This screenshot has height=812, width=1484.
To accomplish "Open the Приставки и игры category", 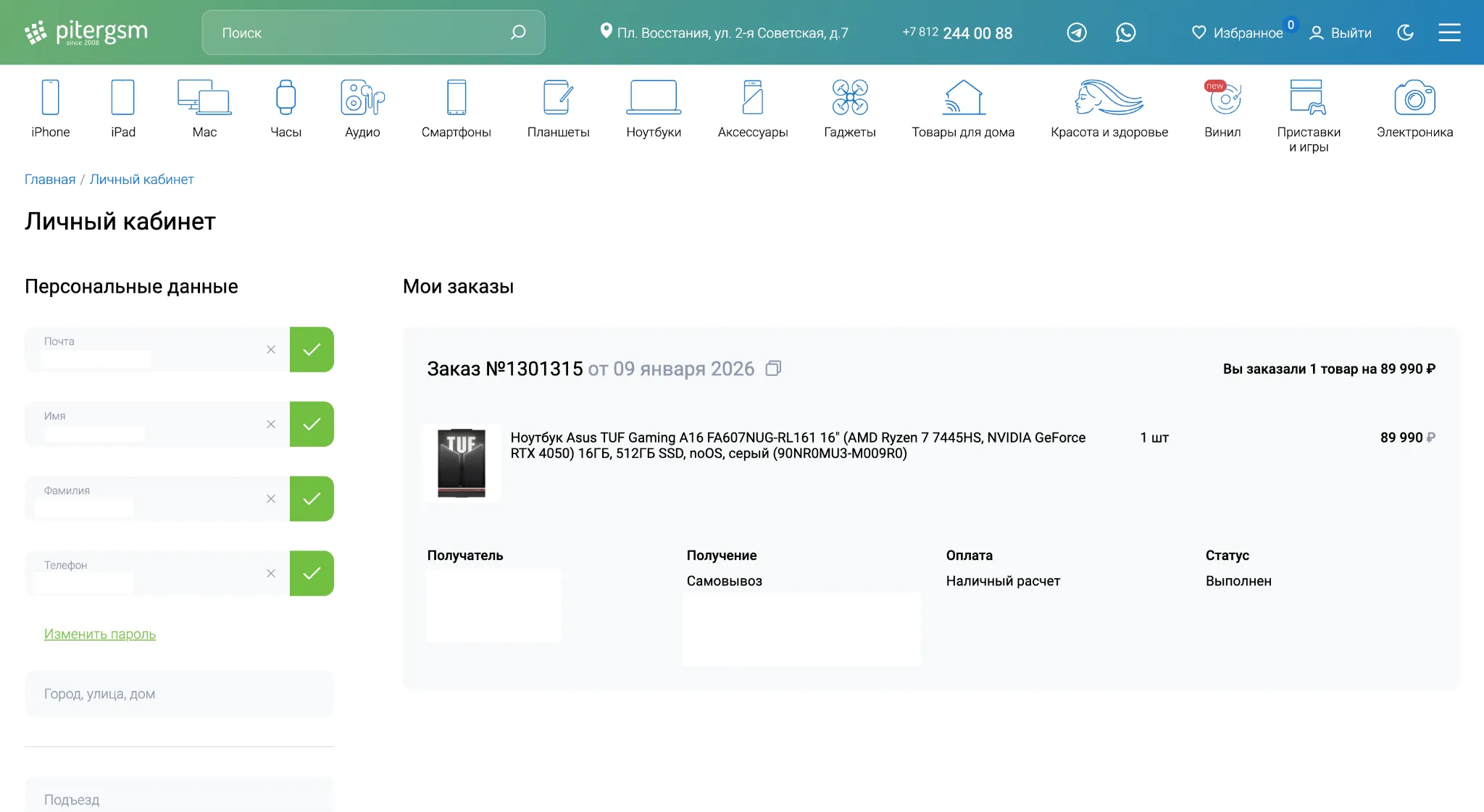I will (x=1309, y=116).
